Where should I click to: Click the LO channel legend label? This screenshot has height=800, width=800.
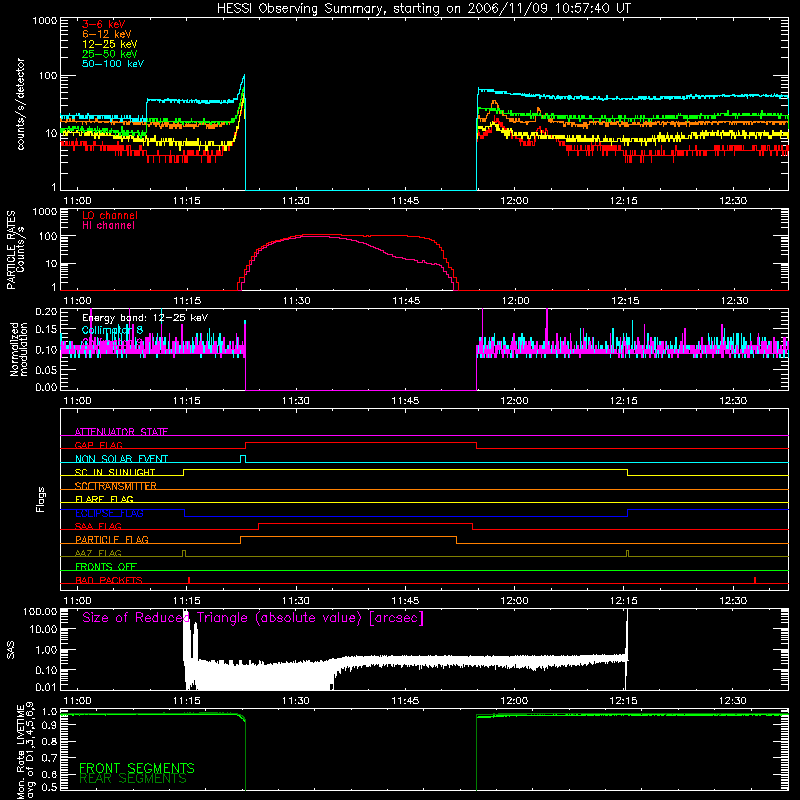point(110,215)
